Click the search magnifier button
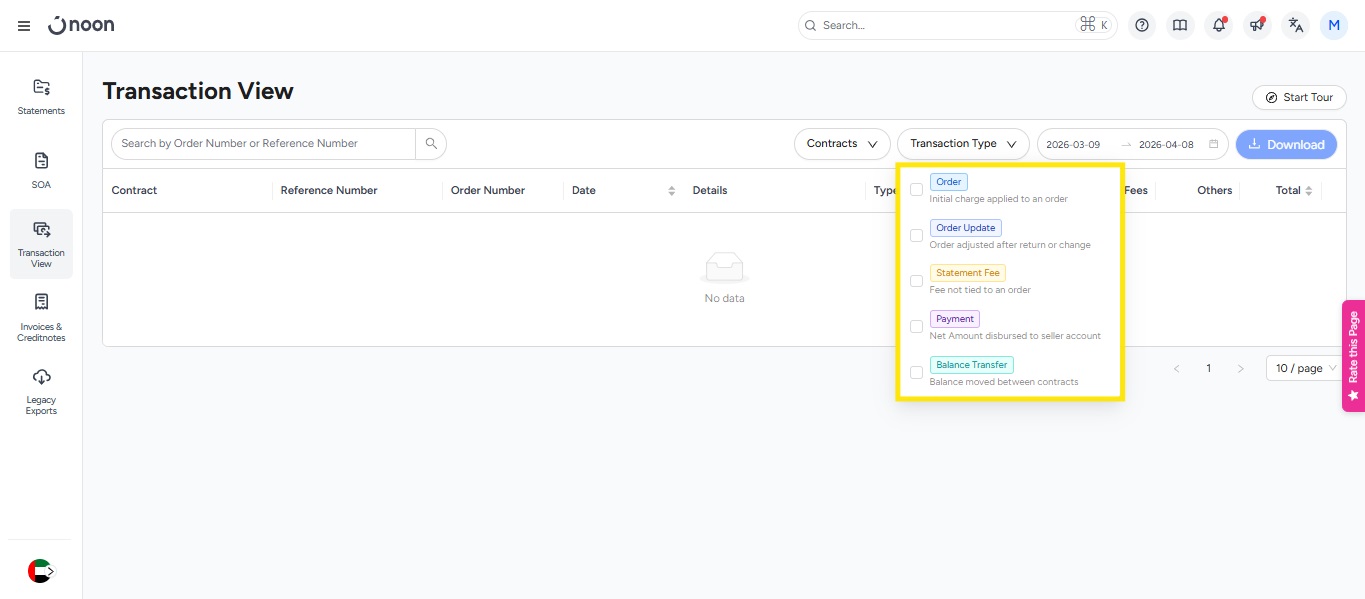The height and width of the screenshot is (599, 1365). pos(431,144)
